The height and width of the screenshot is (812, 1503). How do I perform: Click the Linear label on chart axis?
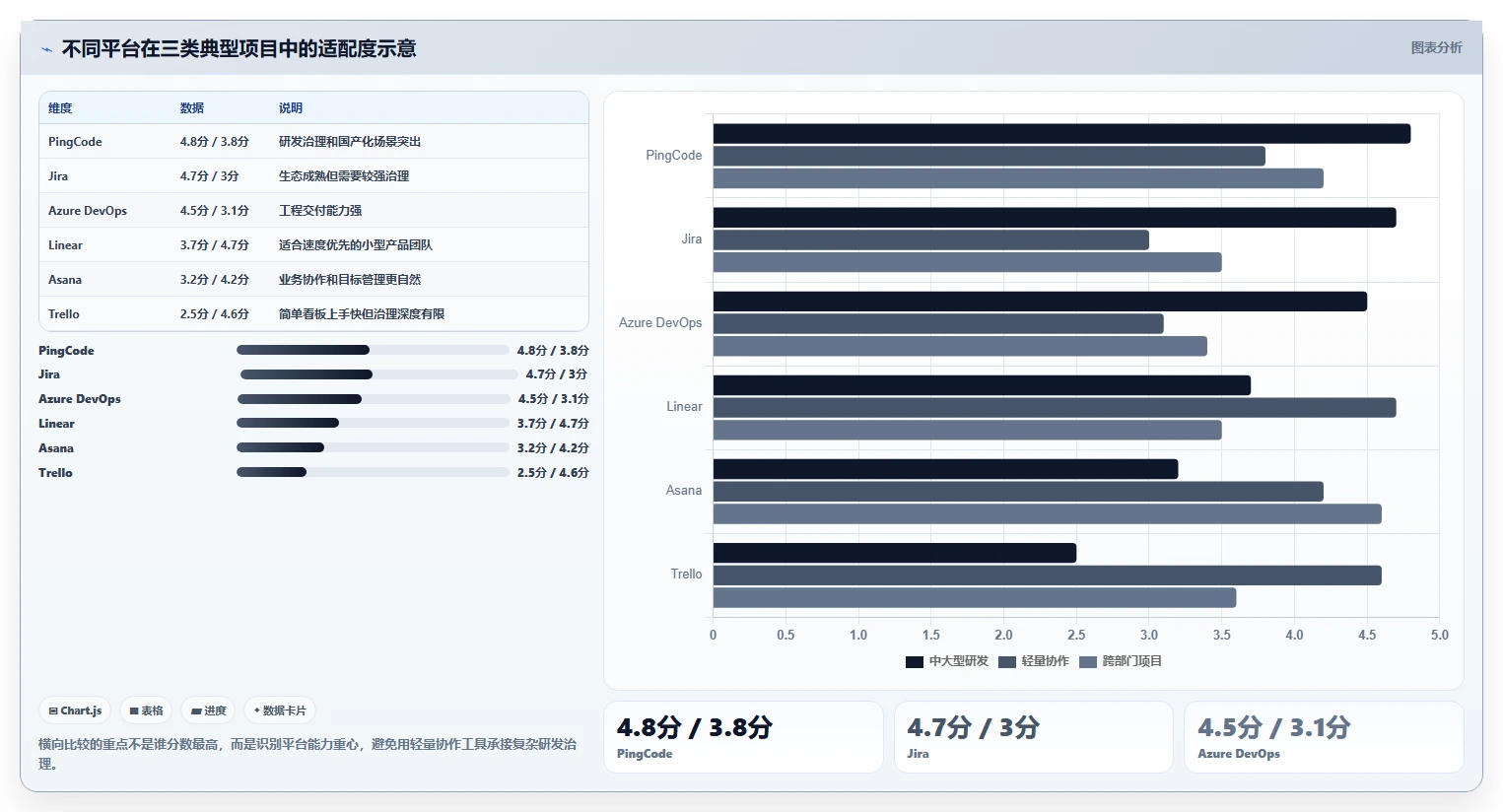coord(684,407)
